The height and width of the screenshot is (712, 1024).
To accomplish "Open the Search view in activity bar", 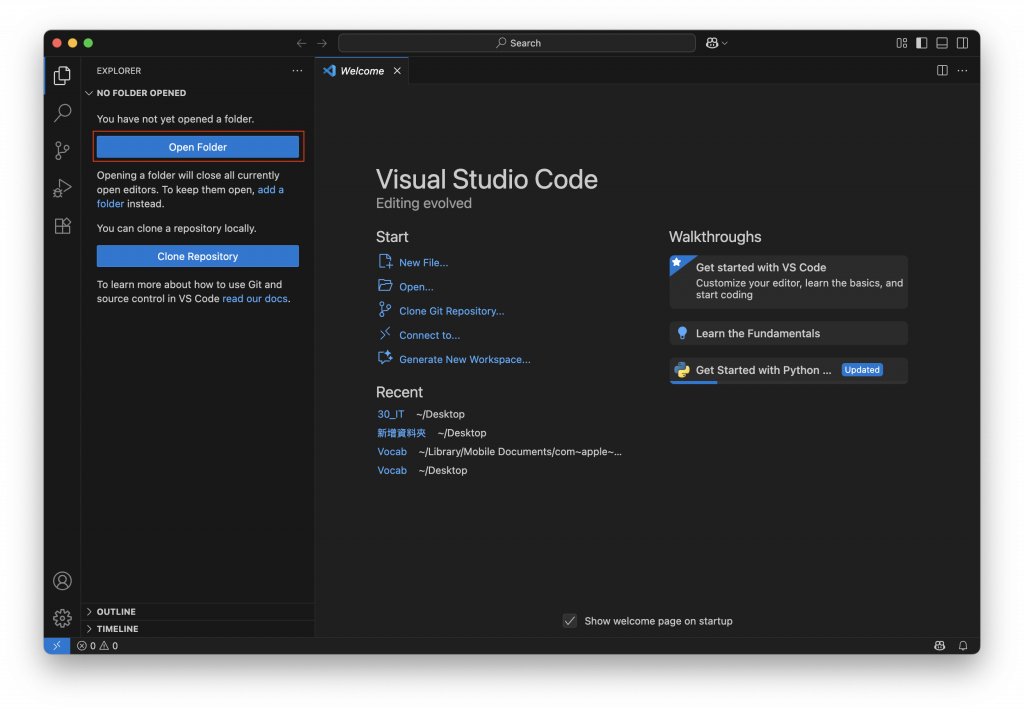I will 62,113.
